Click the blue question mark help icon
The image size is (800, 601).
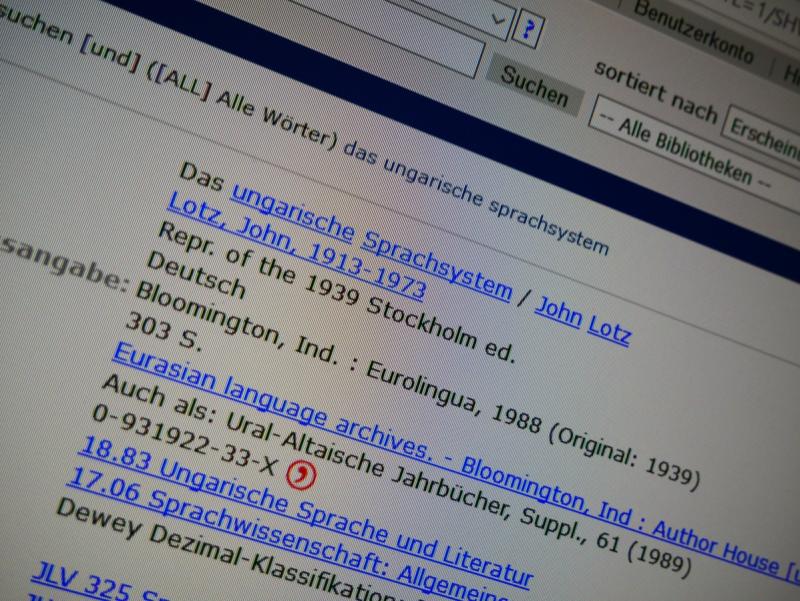pyautogui.click(x=527, y=30)
